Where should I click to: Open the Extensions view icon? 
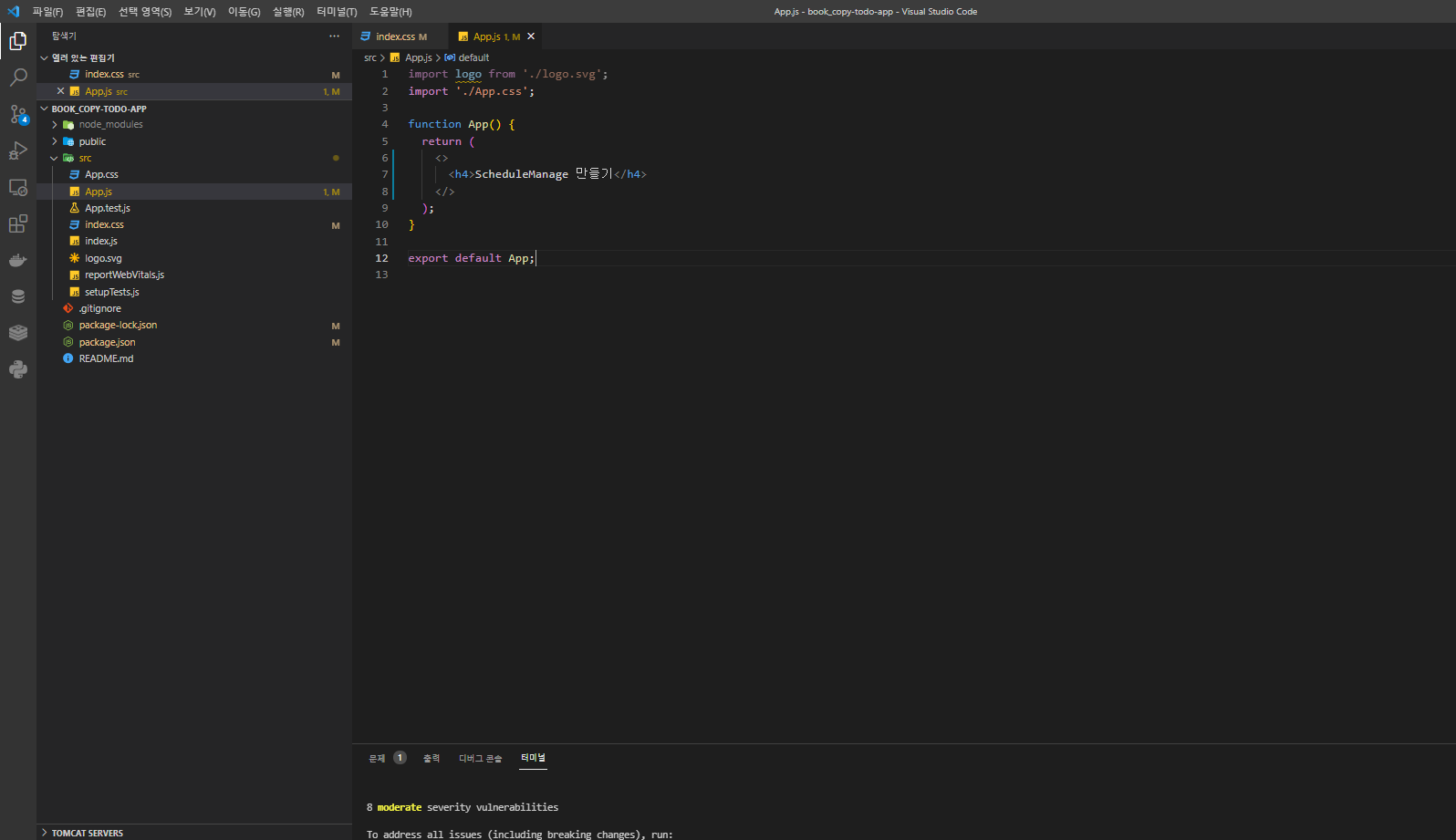(x=18, y=223)
